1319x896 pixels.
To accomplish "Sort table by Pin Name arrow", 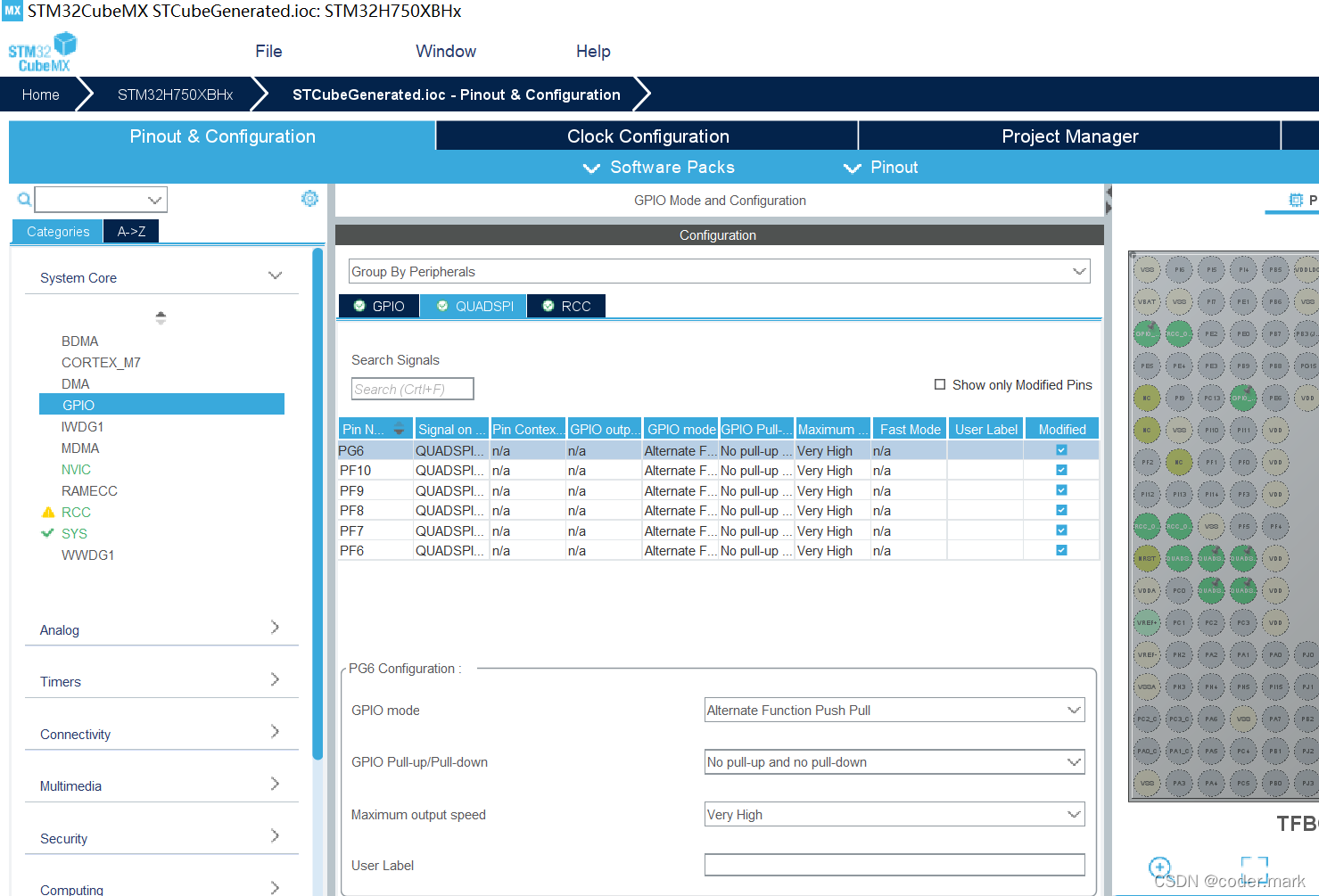I will pos(399,430).
